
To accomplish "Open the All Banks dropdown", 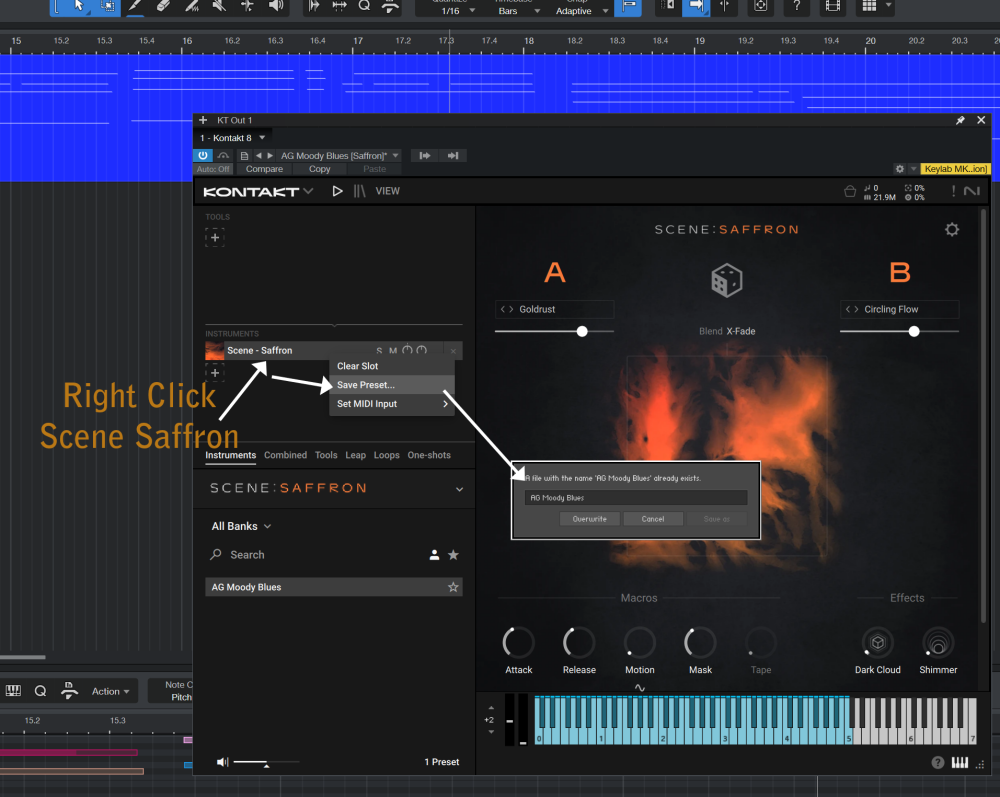I will pyautogui.click(x=241, y=527).
